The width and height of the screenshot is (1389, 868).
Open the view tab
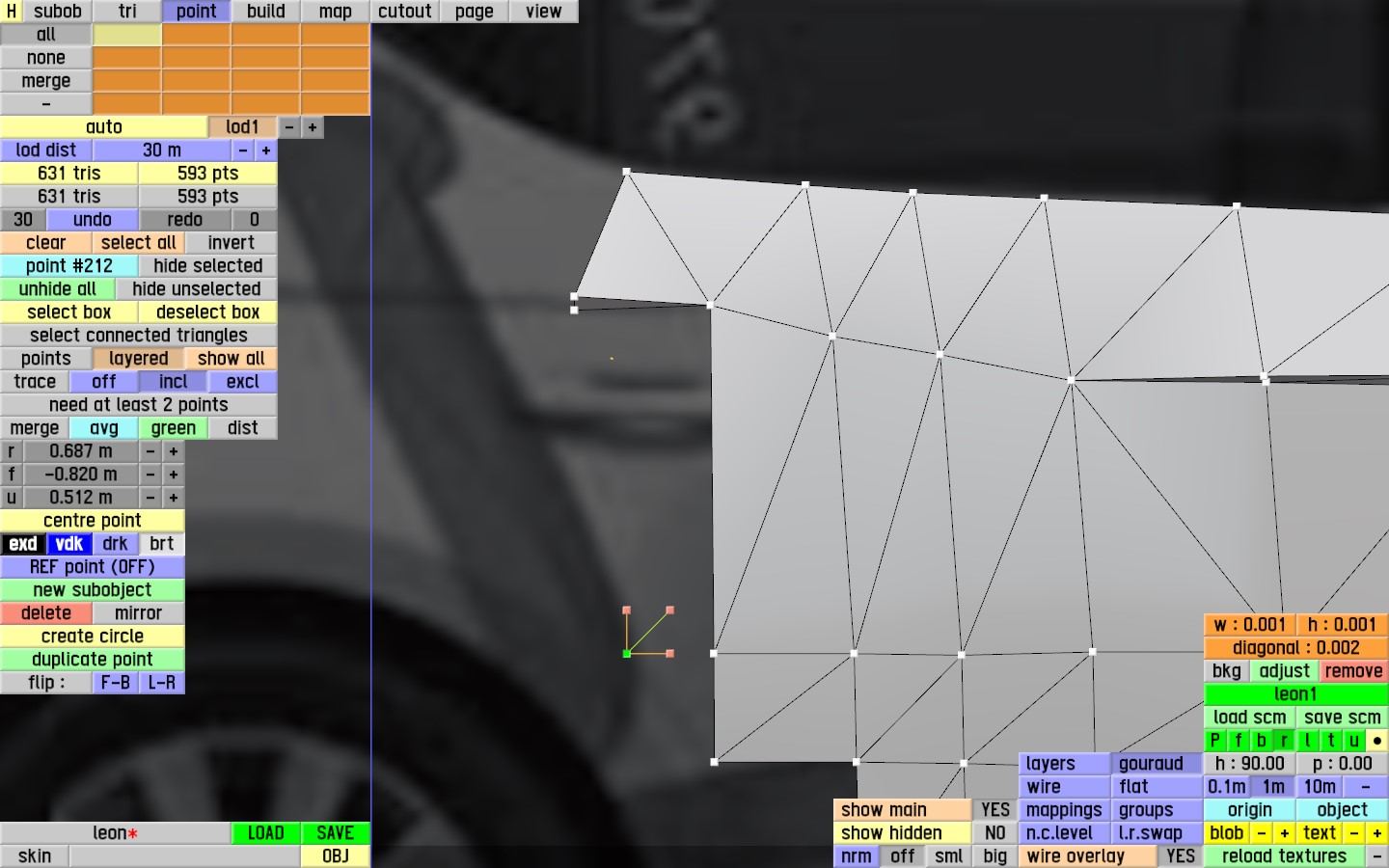[544, 12]
